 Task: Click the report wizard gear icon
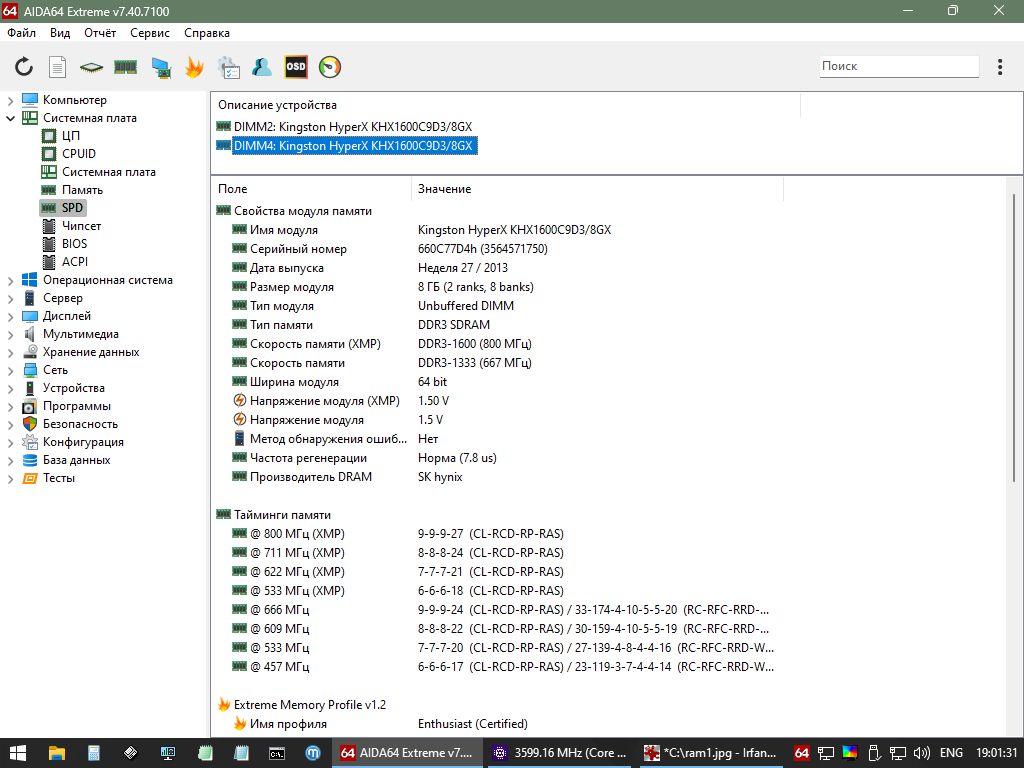point(229,67)
